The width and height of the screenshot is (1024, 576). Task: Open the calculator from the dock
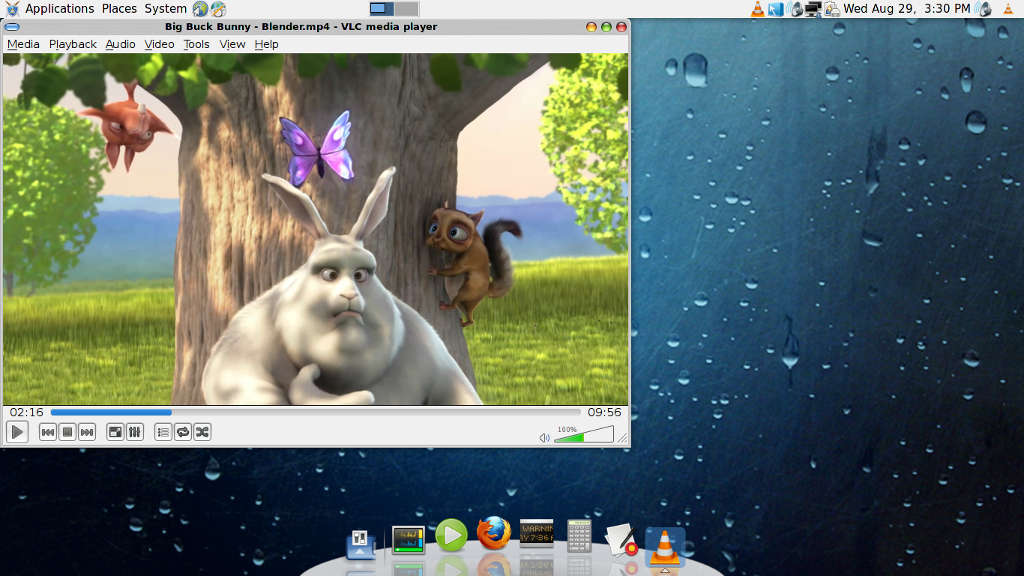click(x=578, y=535)
